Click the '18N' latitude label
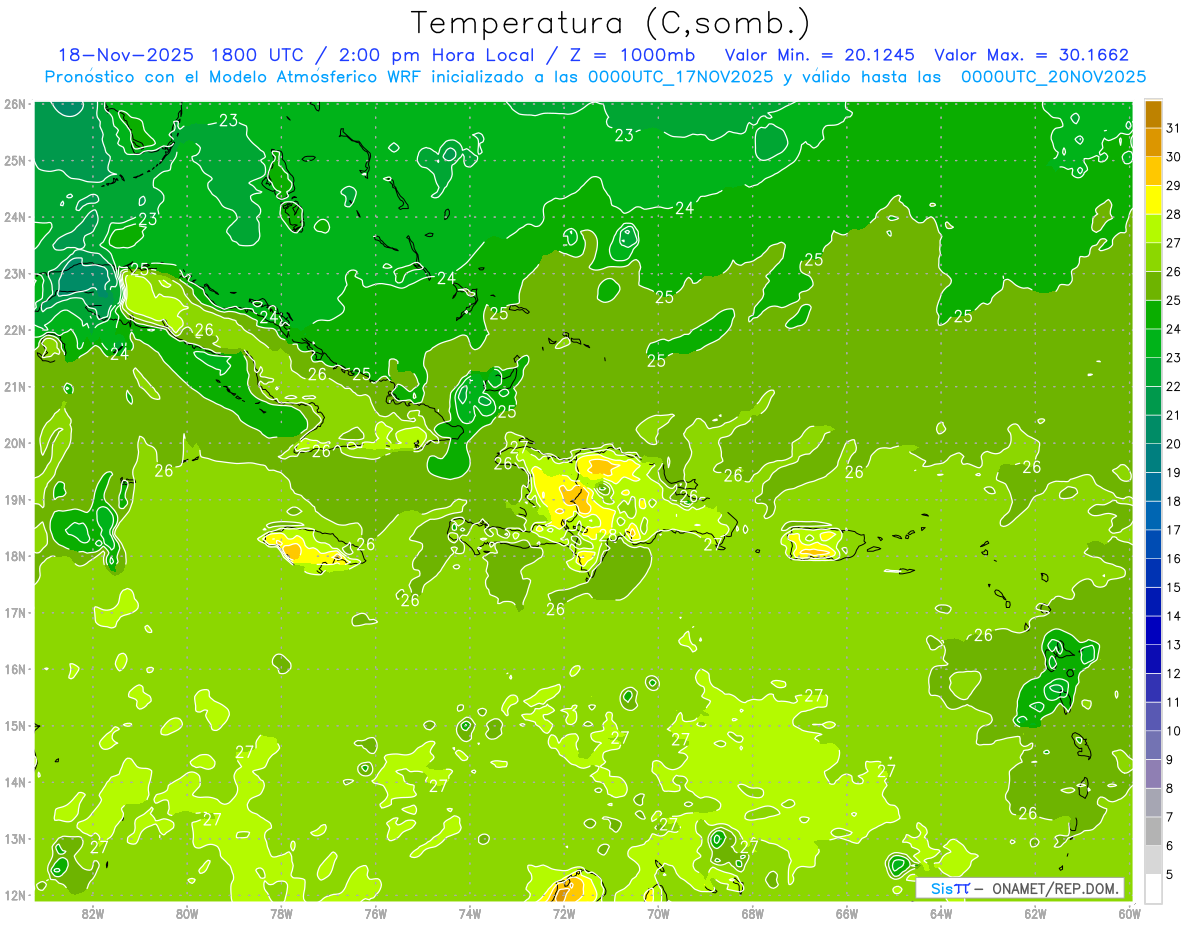Screen dimensions: 1200x927 tap(15, 556)
